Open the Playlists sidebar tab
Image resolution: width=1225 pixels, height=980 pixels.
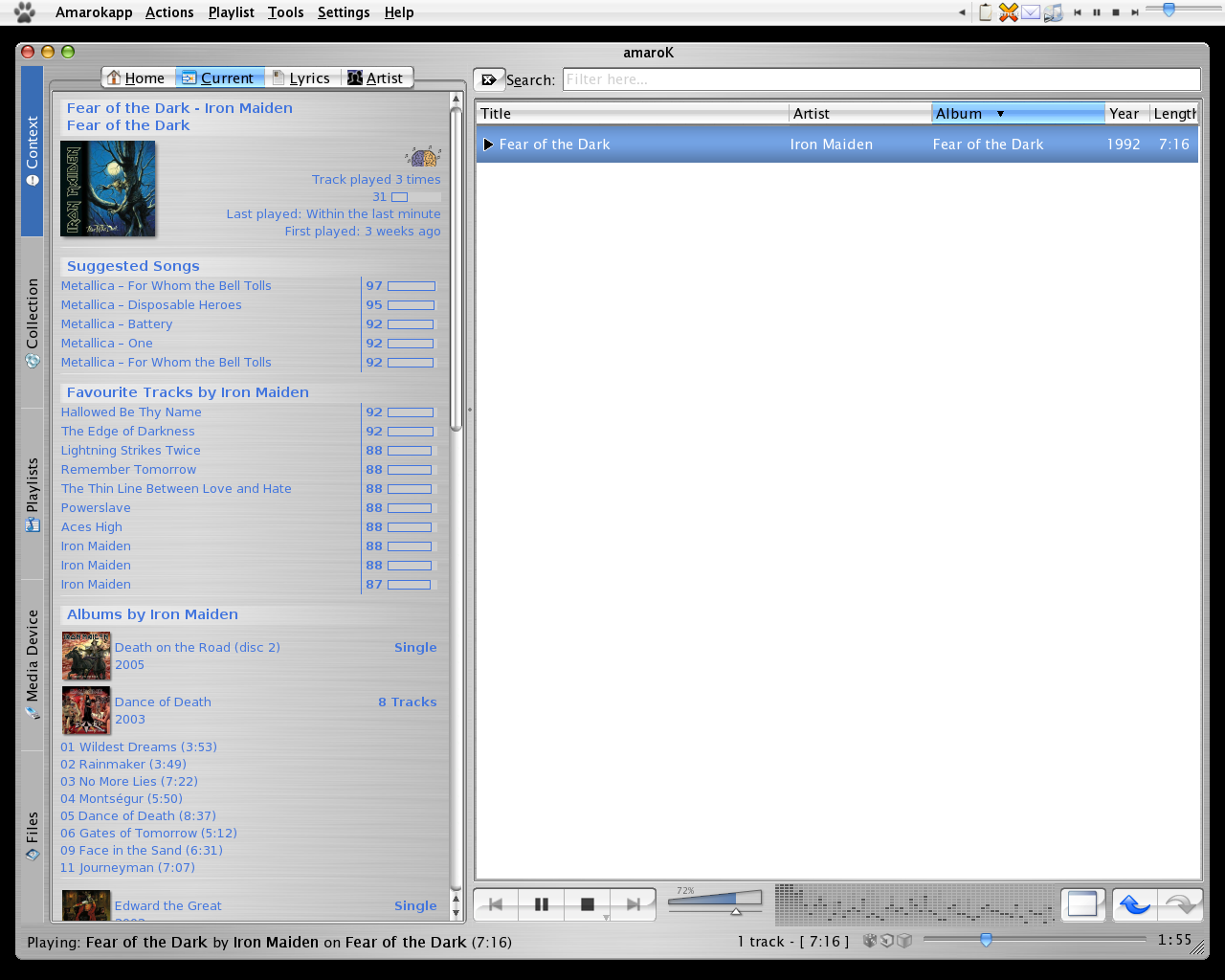click(x=32, y=494)
